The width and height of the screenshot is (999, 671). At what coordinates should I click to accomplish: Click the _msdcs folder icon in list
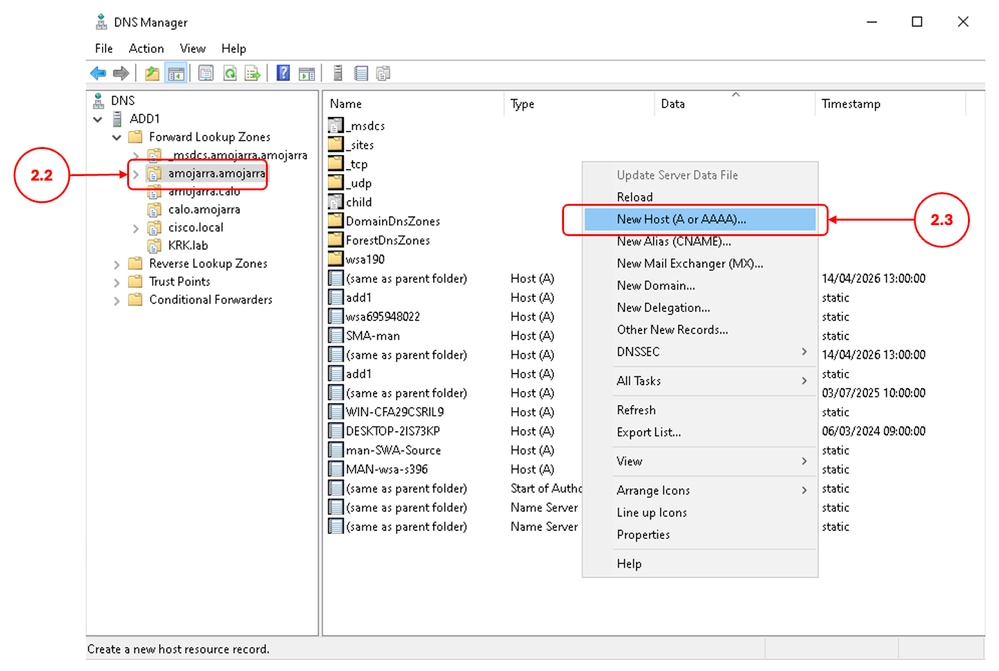[x=336, y=126]
